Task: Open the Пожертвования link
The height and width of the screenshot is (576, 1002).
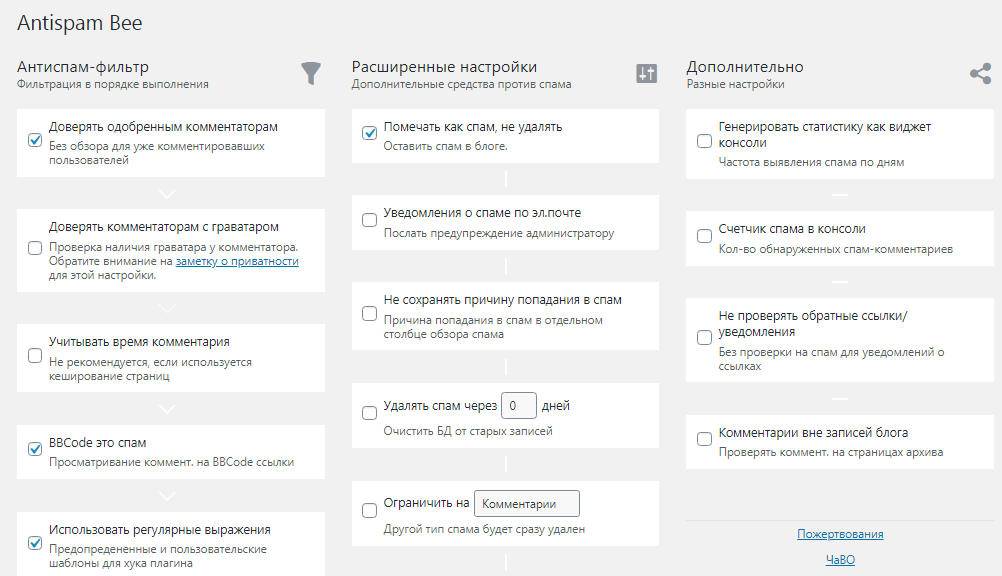Action: pyautogui.click(x=840, y=534)
